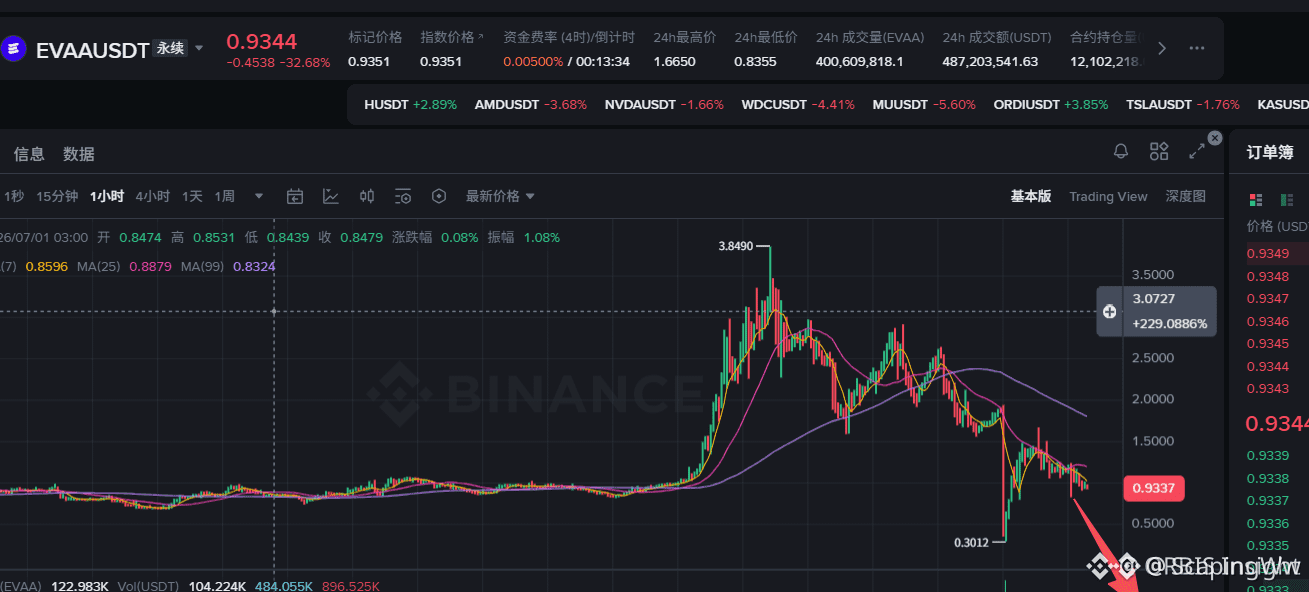Click the hexagon chart settings icon

click(438, 196)
